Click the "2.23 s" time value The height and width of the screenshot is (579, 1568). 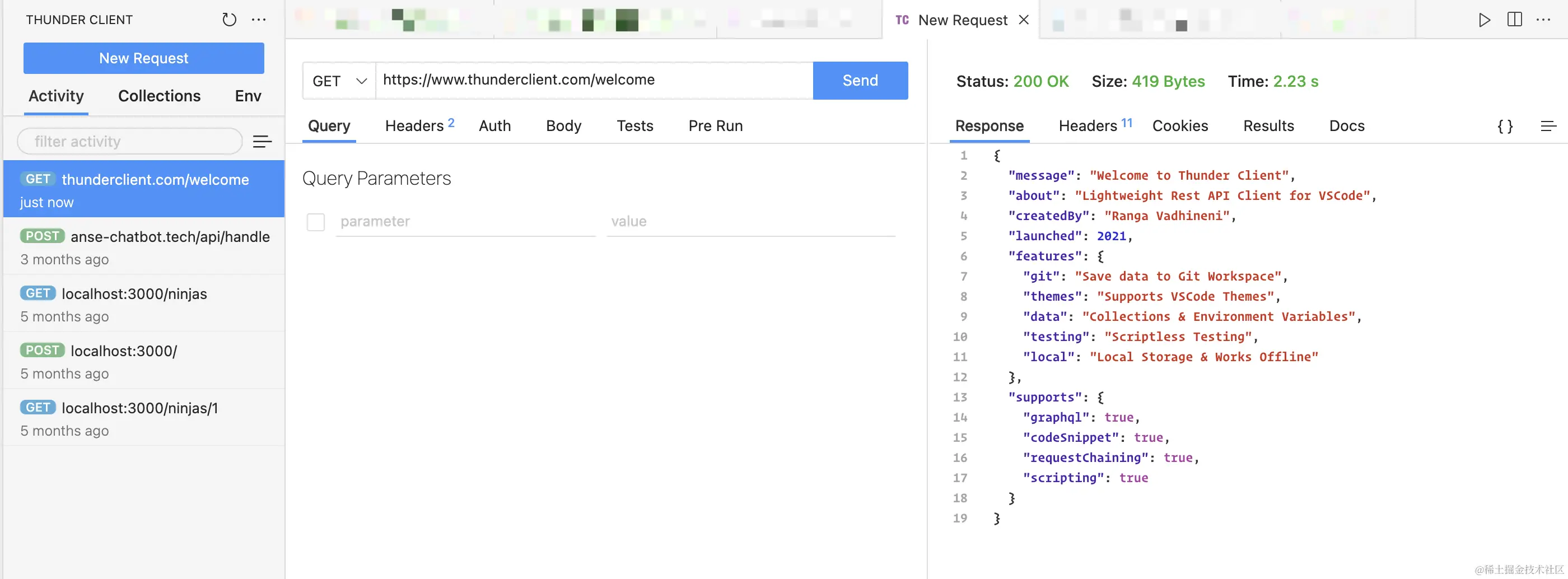click(1295, 82)
